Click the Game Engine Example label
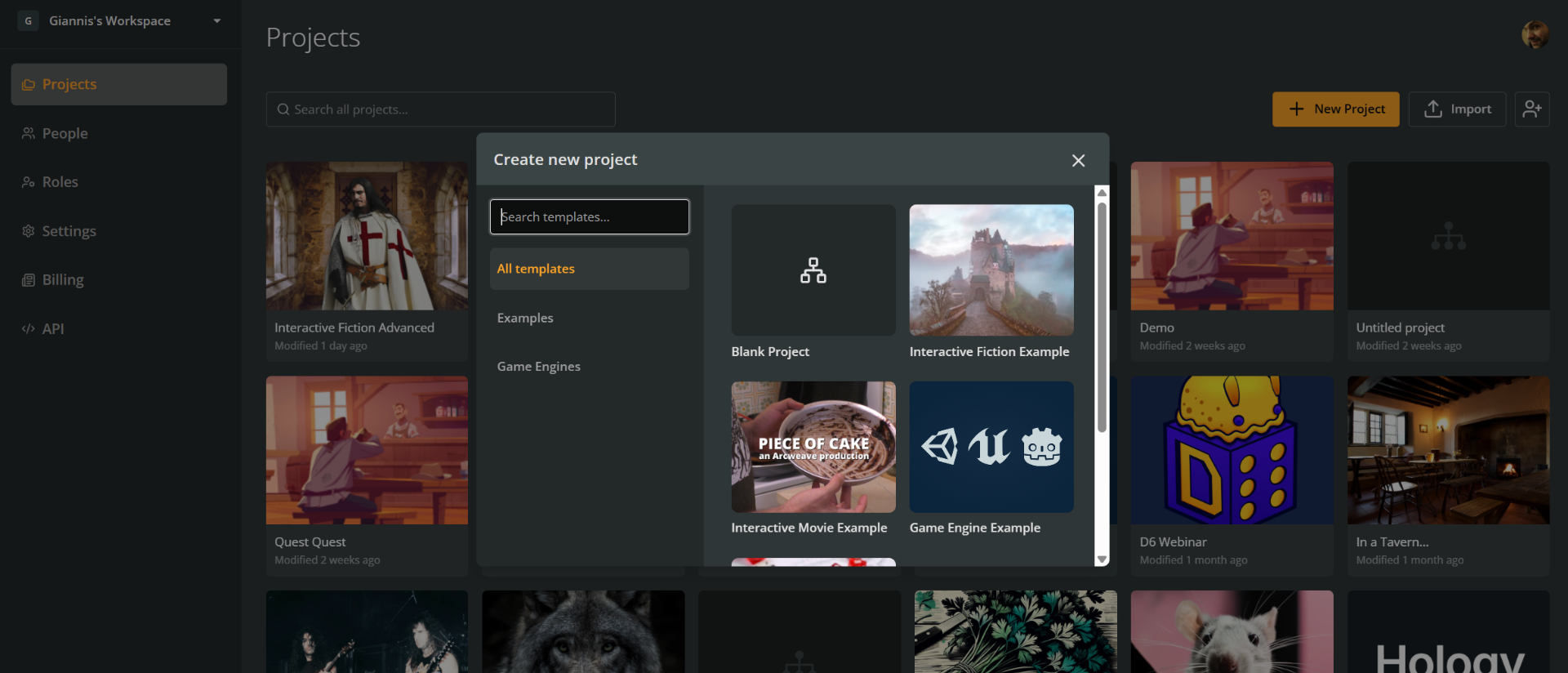This screenshot has height=673, width=1568. coord(975,528)
